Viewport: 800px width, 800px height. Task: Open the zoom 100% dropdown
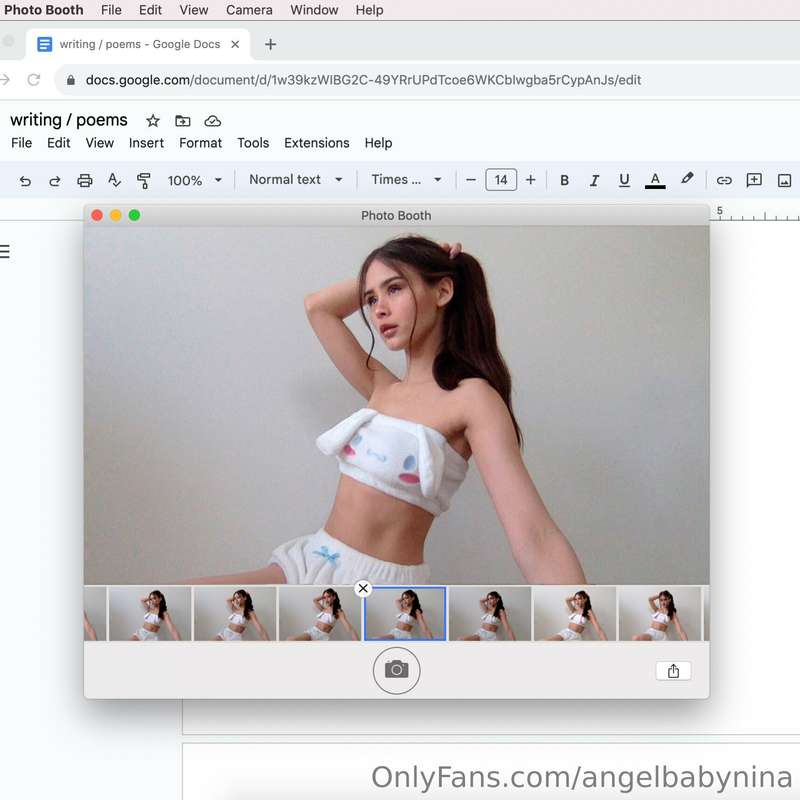[194, 181]
